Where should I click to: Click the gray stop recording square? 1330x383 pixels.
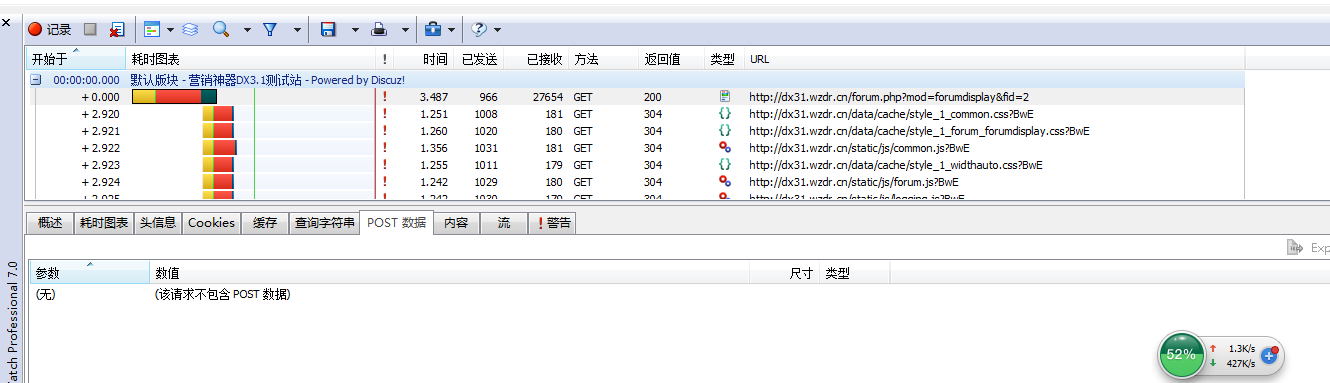[90, 30]
